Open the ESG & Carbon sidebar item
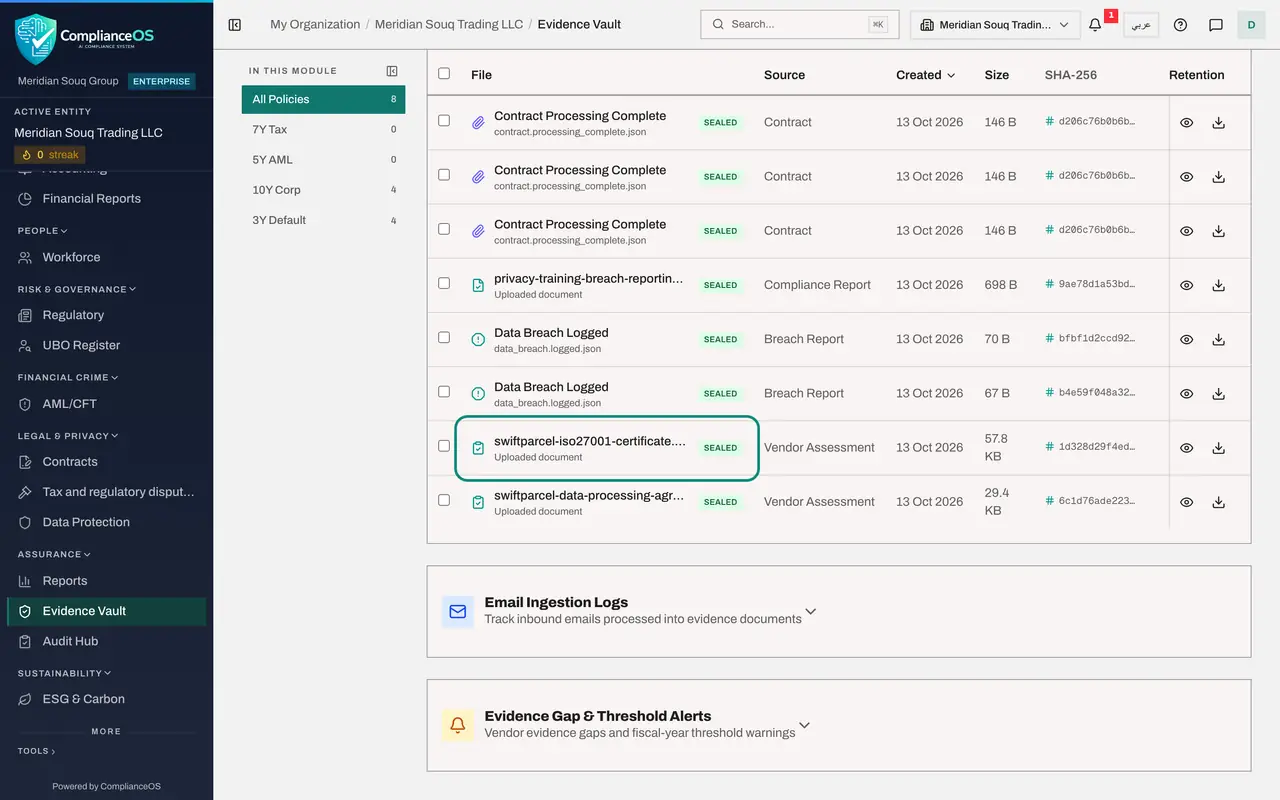 (106, 699)
